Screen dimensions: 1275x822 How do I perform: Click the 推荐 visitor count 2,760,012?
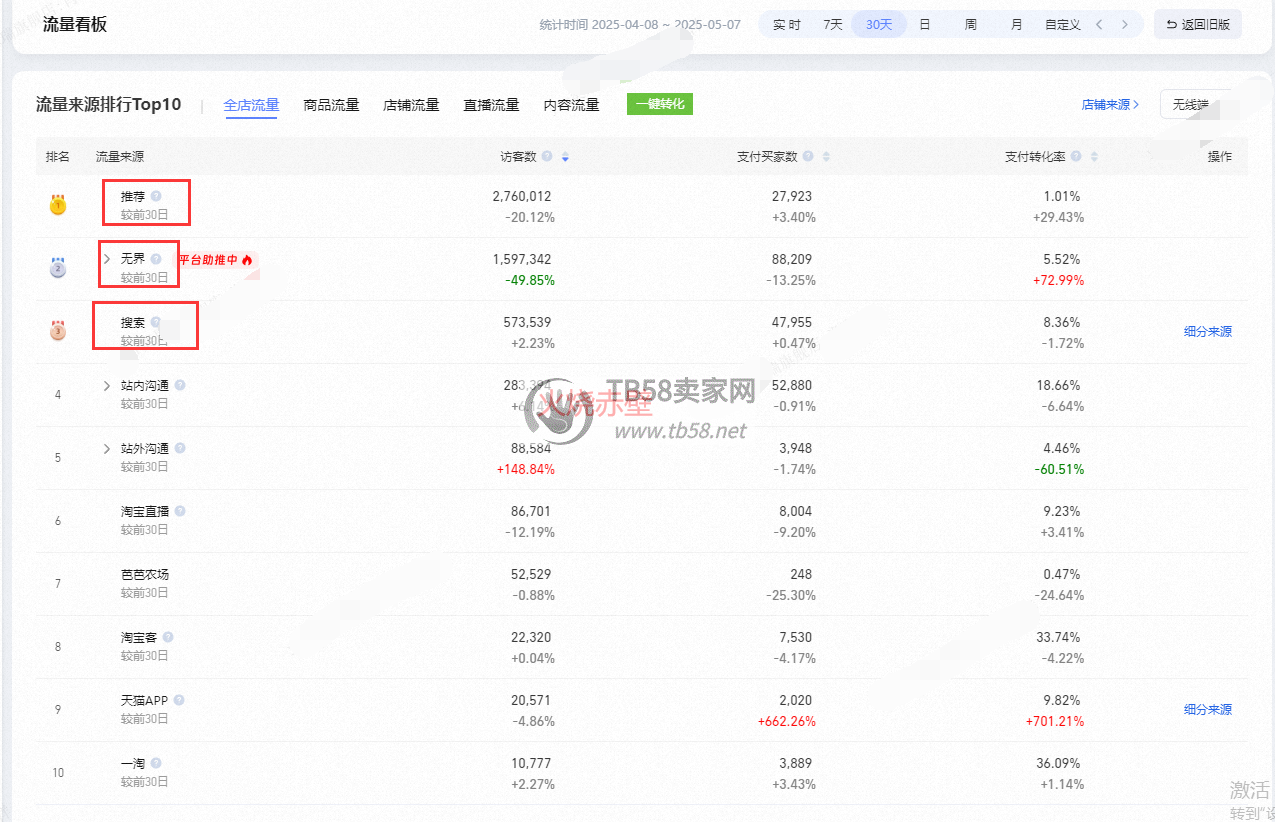[x=522, y=196]
